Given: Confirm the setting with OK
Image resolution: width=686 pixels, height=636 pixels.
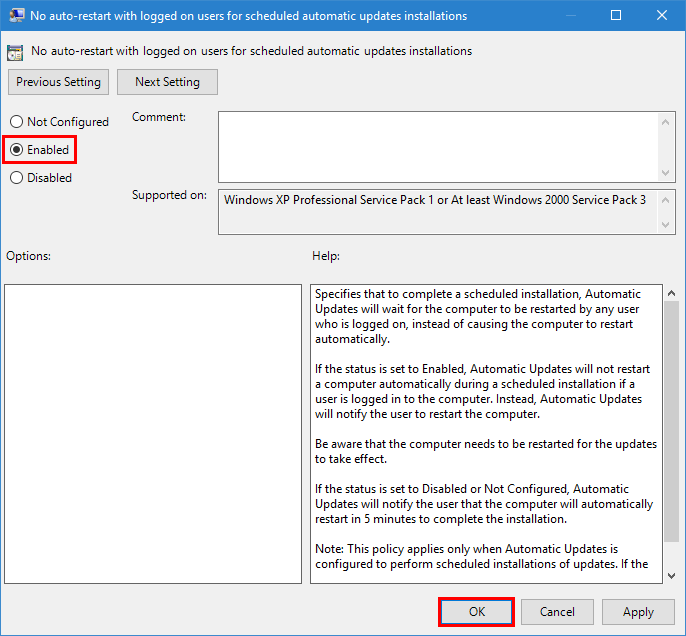Looking at the screenshot, I should [476, 612].
